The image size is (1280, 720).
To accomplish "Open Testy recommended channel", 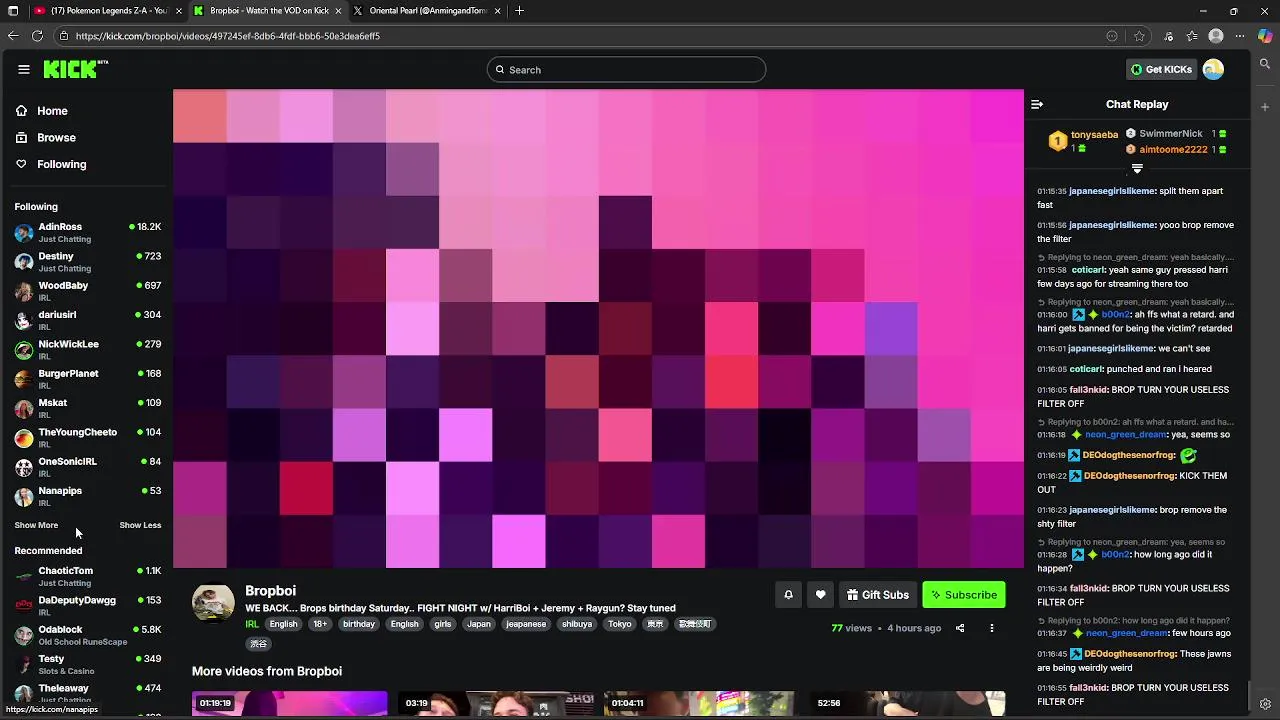I will [x=88, y=664].
